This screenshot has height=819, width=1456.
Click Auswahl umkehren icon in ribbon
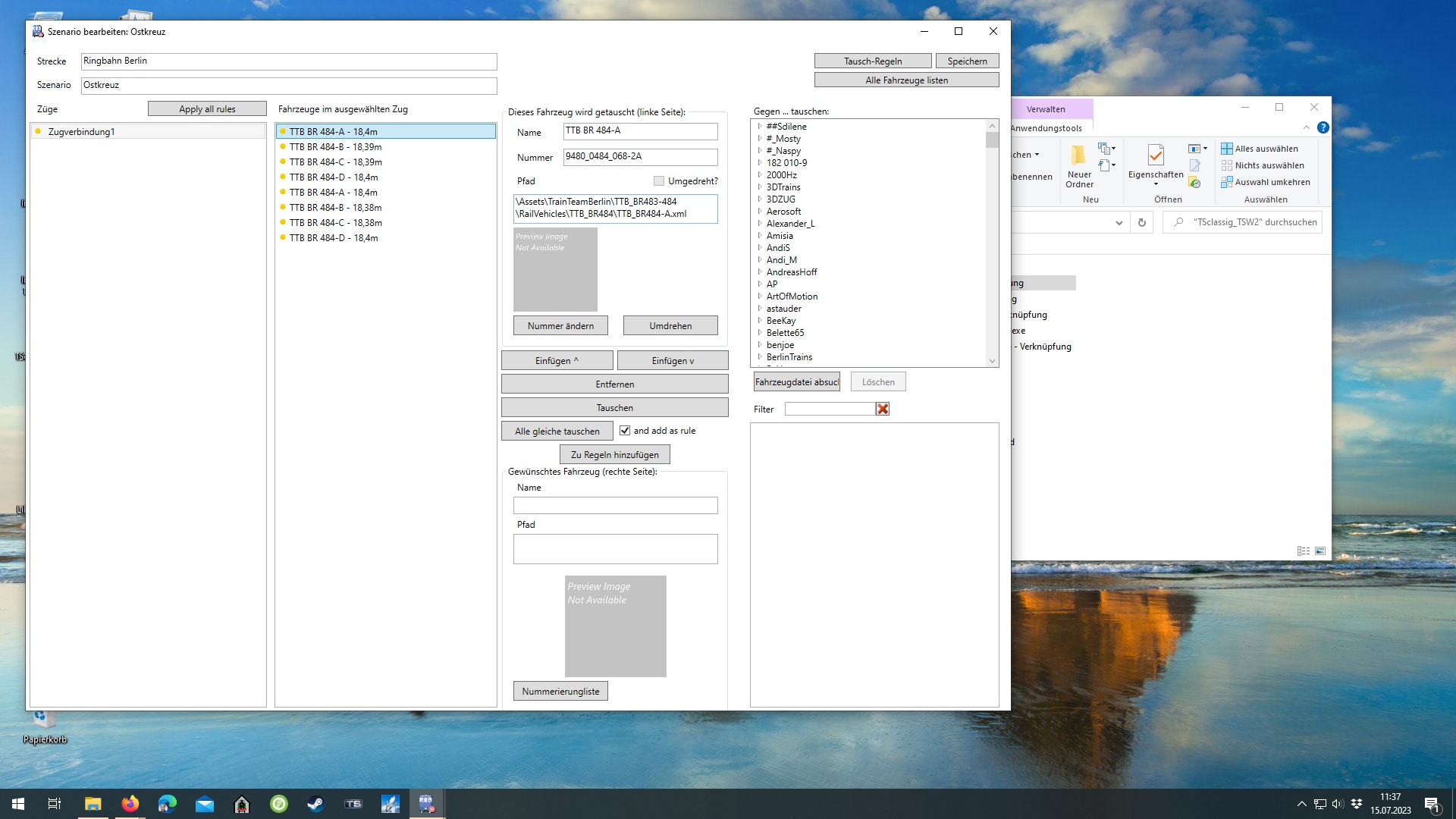pyautogui.click(x=1226, y=182)
